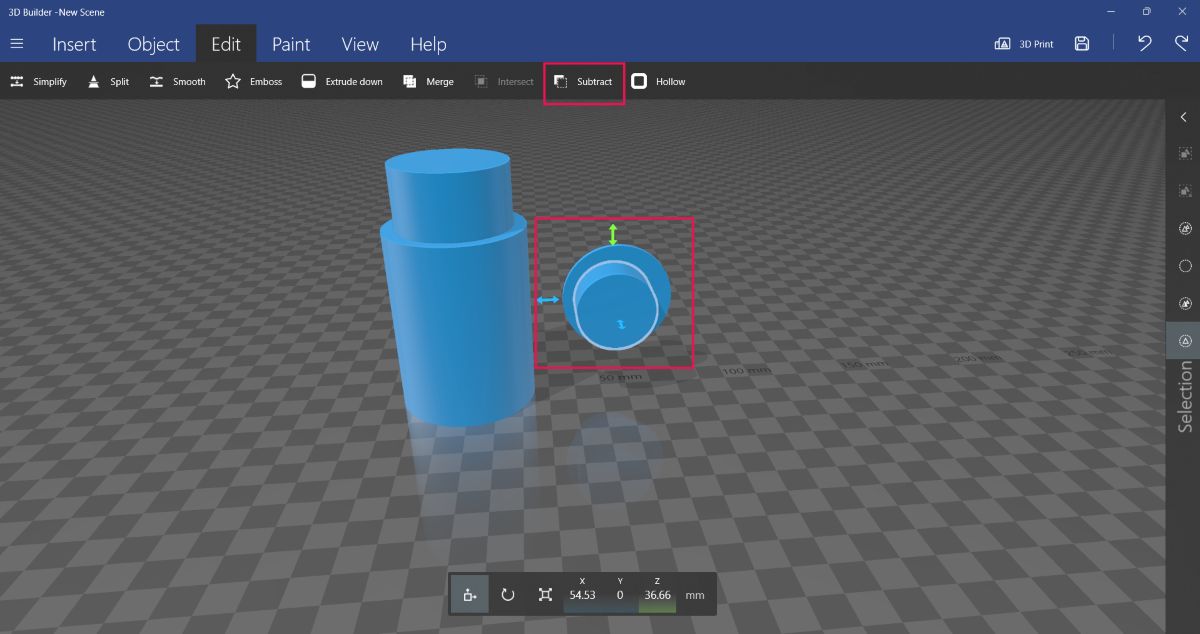Collapse the Selection sidebar with the chevron
The height and width of the screenshot is (634, 1200).
[1184, 116]
